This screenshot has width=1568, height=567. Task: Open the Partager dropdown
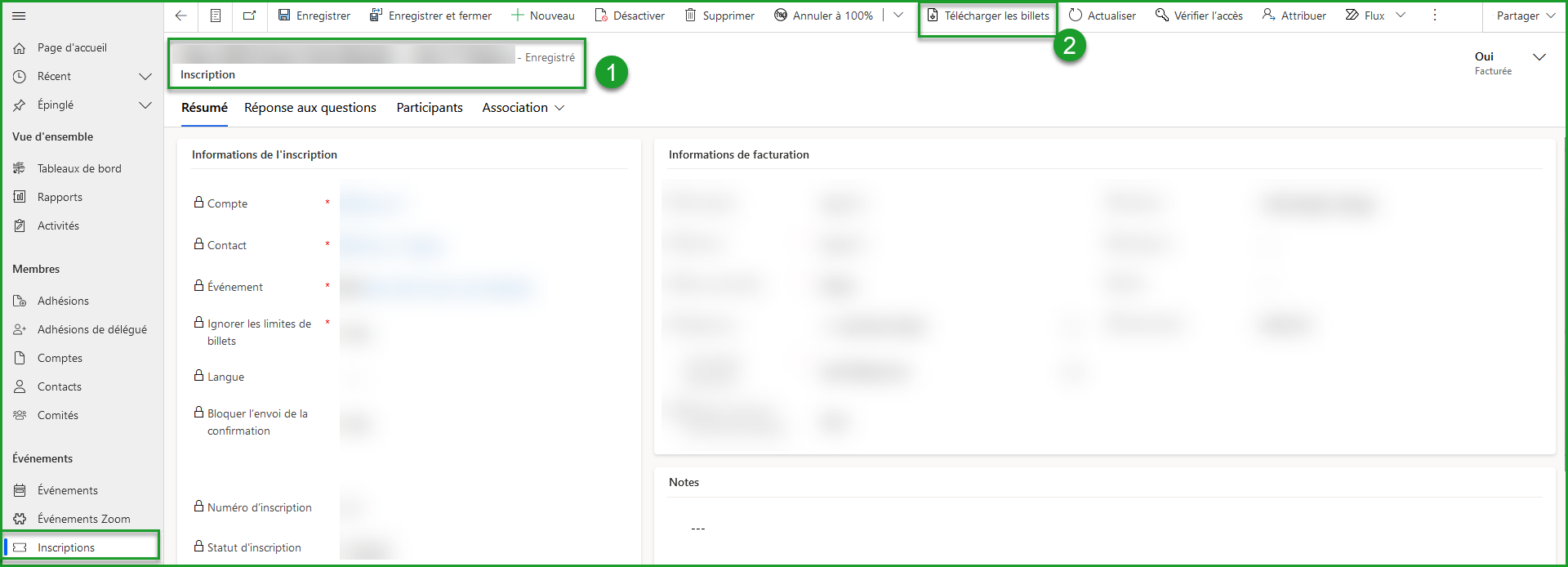click(1525, 16)
